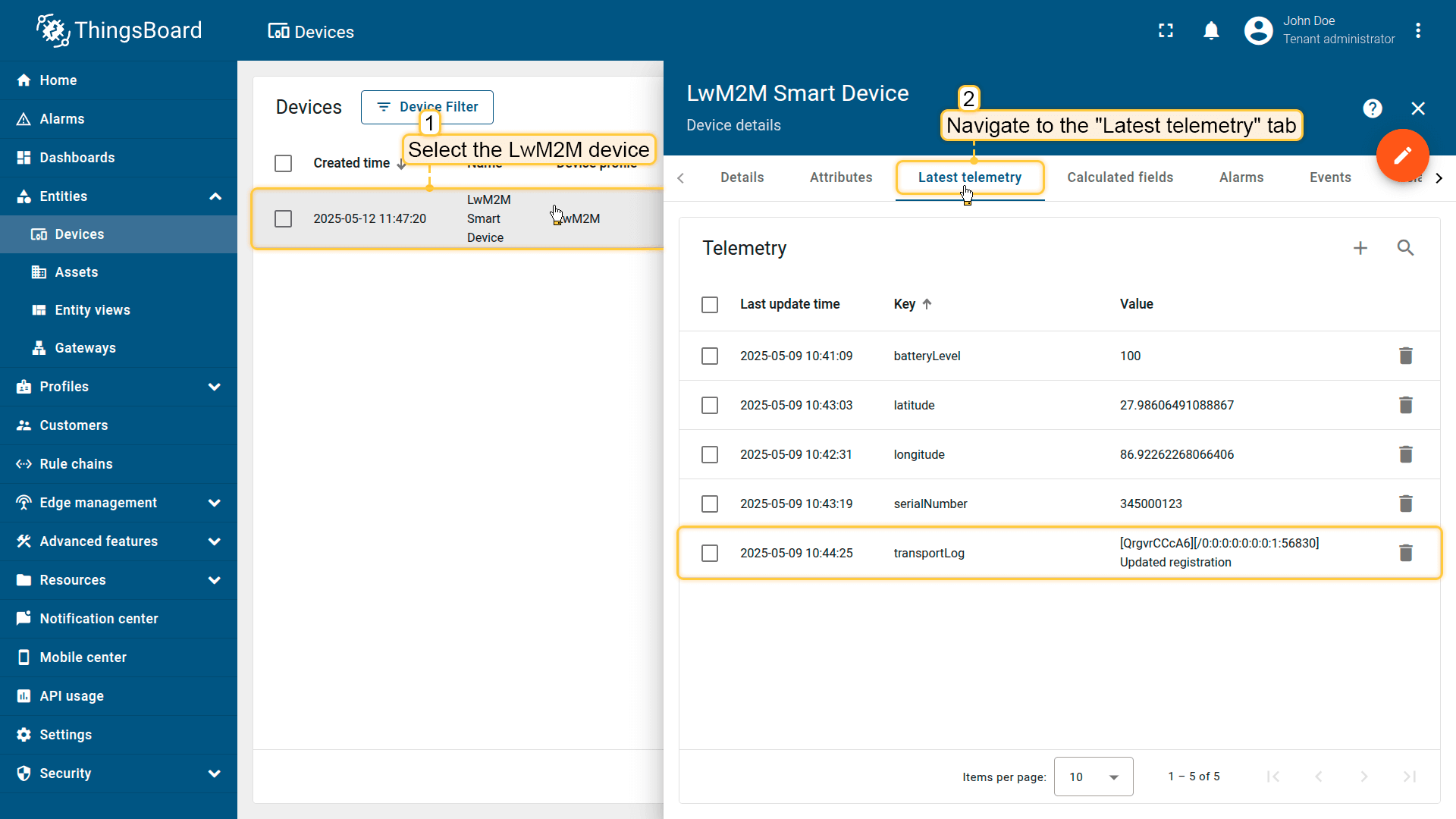This screenshot has width=1456, height=819.
Task: Open the items per page dropdown
Action: (1093, 777)
